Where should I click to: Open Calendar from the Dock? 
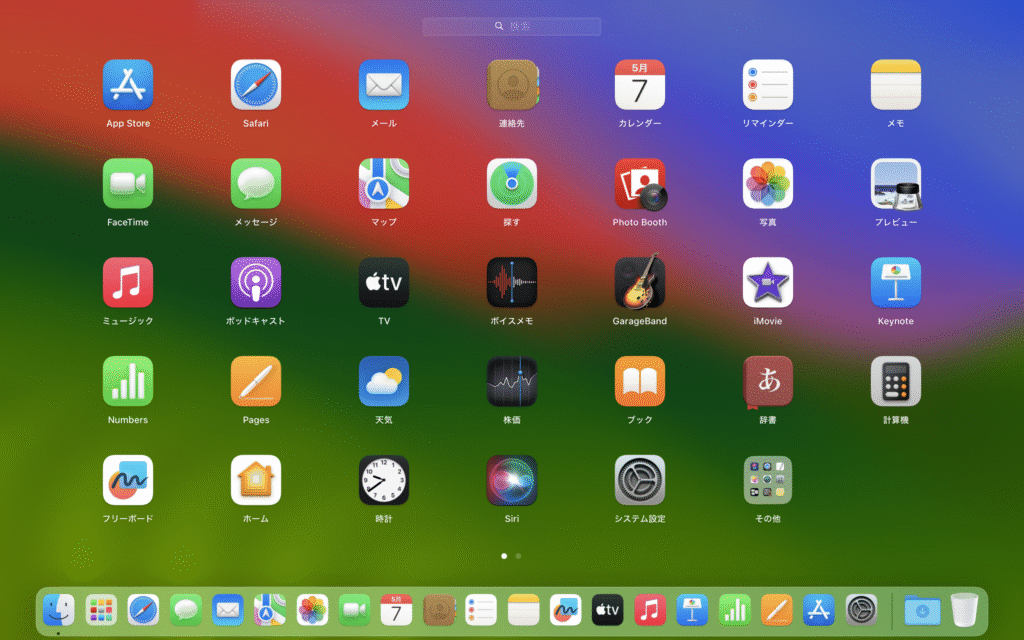pyautogui.click(x=396, y=610)
